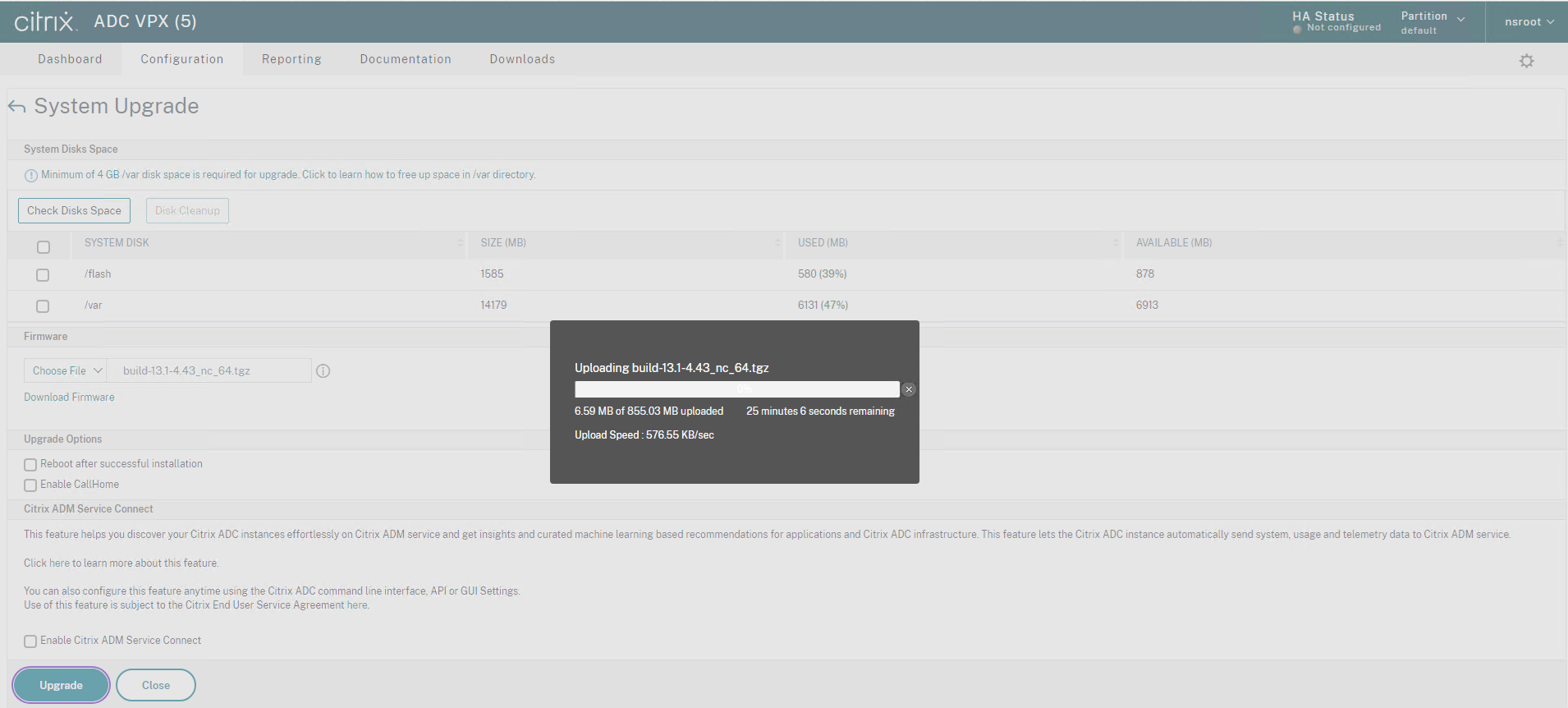Open the Documentation tab
This screenshot has width=1568, height=708.
tap(406, 59)
